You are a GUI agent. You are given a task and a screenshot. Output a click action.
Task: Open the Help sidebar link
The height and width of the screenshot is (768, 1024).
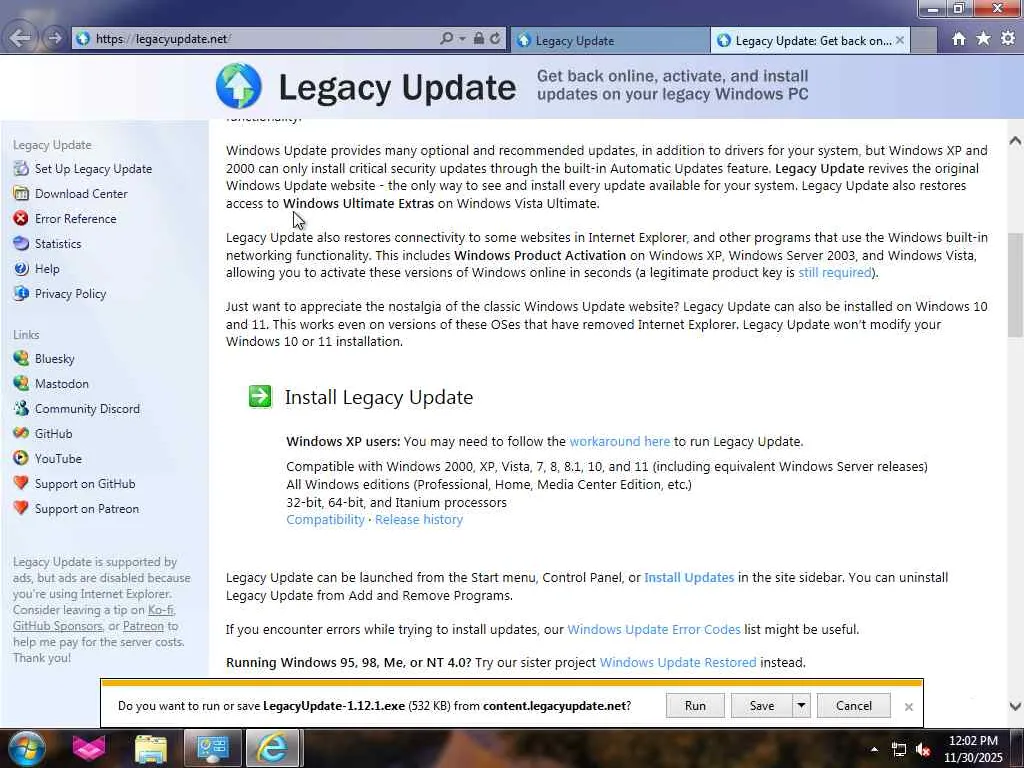click(x=47, y=268)
